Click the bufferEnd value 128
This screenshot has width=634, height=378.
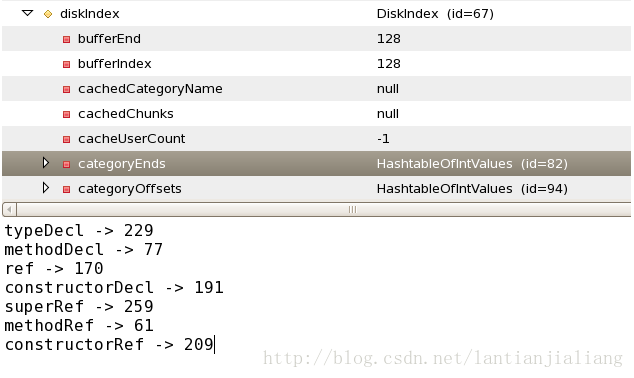389,39
